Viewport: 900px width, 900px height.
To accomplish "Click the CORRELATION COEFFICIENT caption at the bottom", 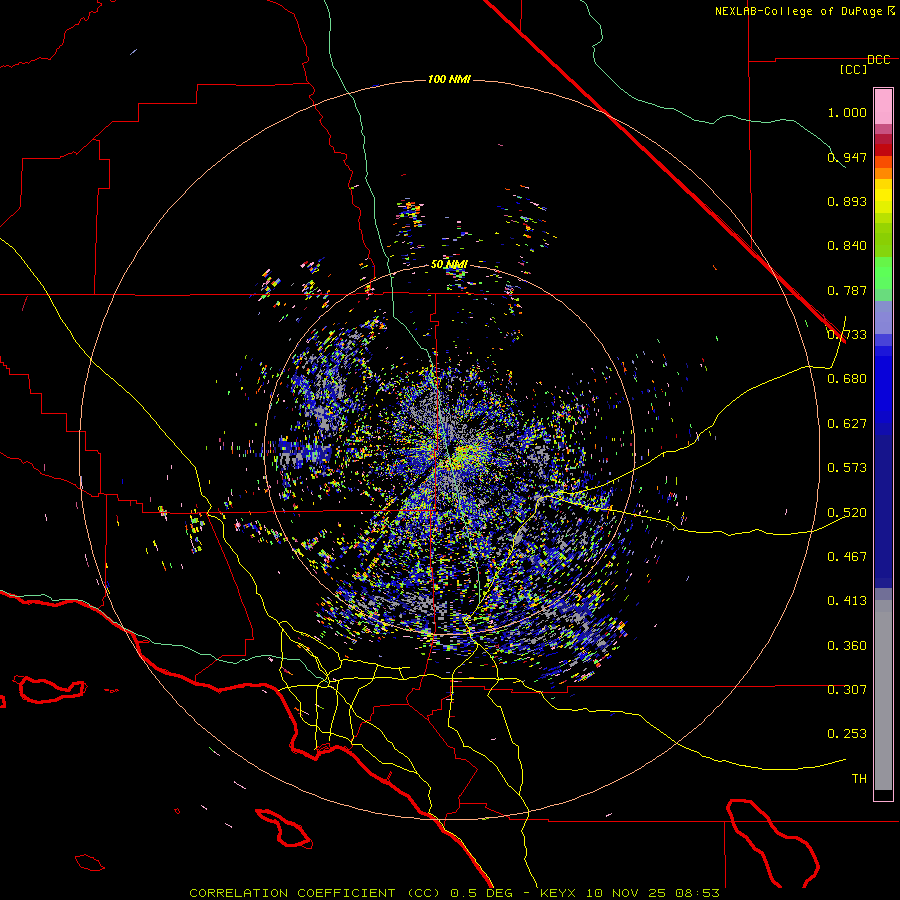I will pos(292,893).
